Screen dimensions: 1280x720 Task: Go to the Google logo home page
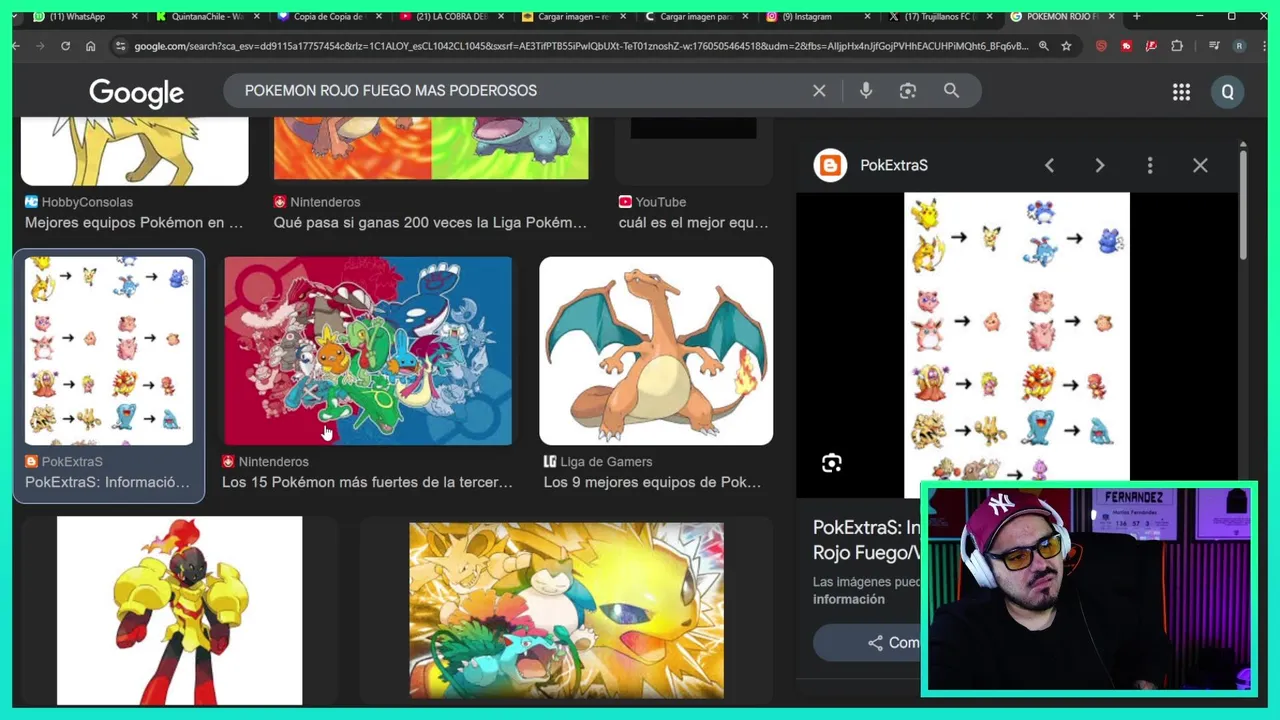(136, 93)
